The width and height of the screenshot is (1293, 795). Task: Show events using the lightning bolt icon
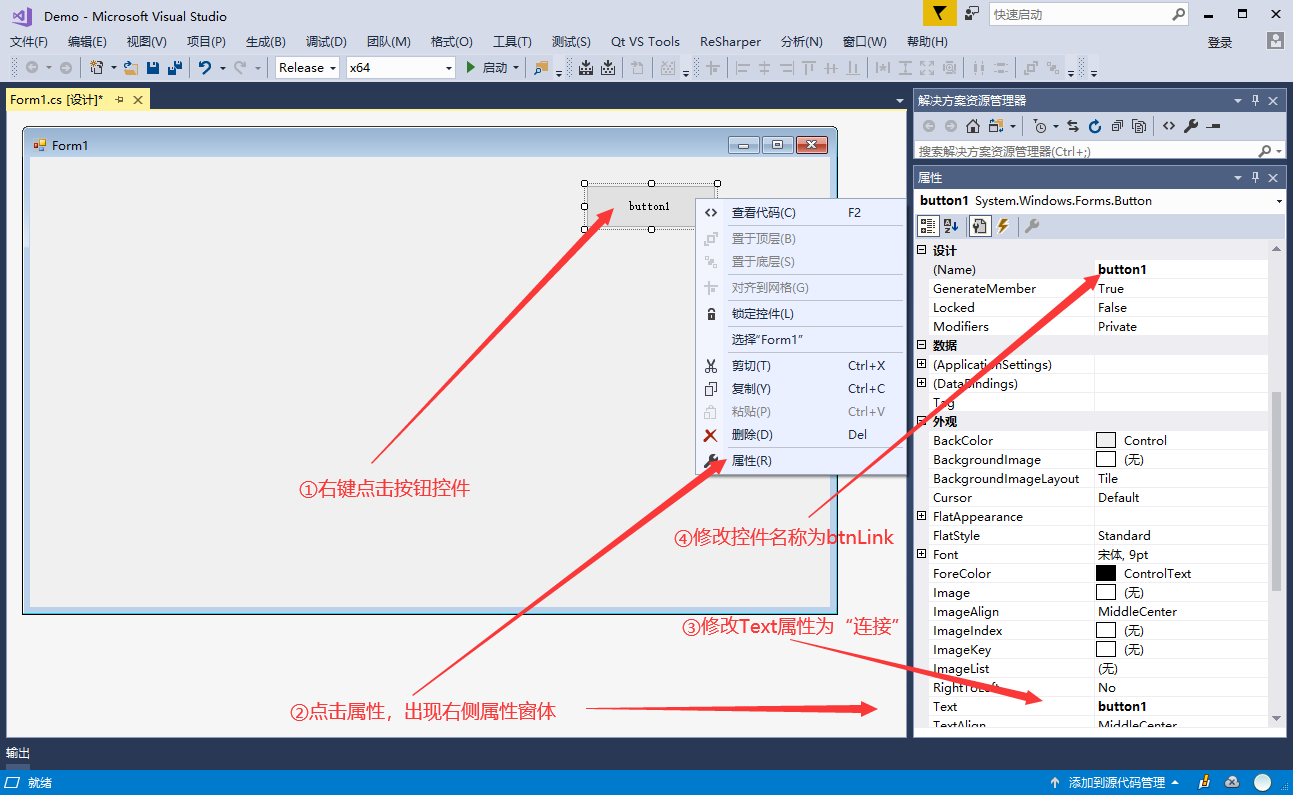1003,226
